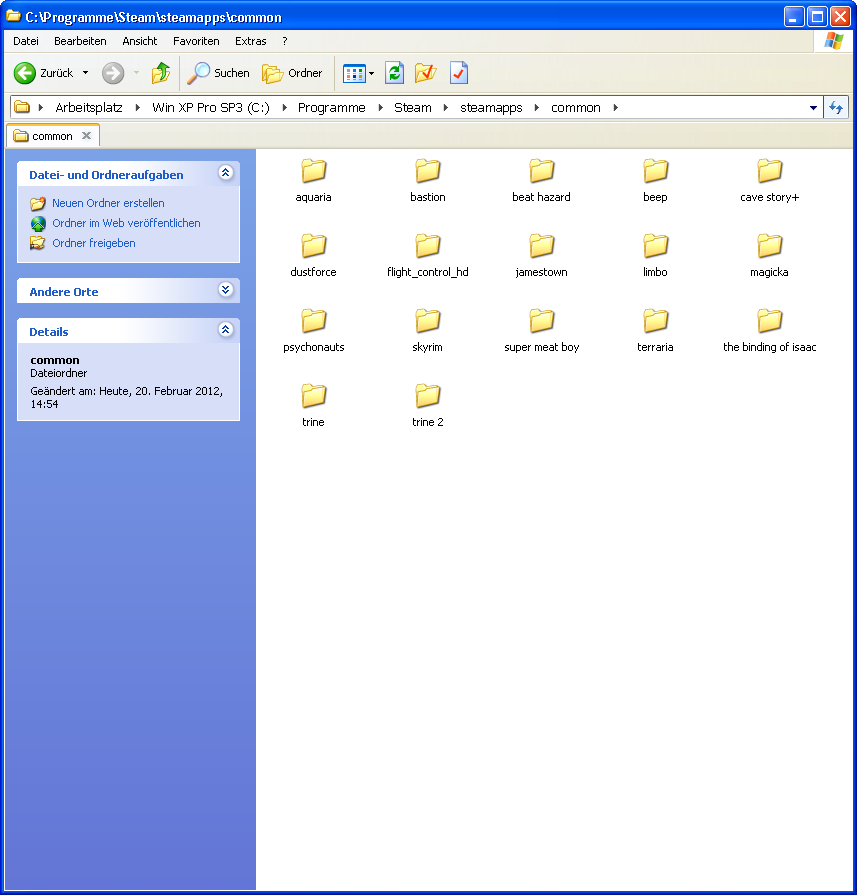
Task: Open the Extras menu
Action: 250,41
